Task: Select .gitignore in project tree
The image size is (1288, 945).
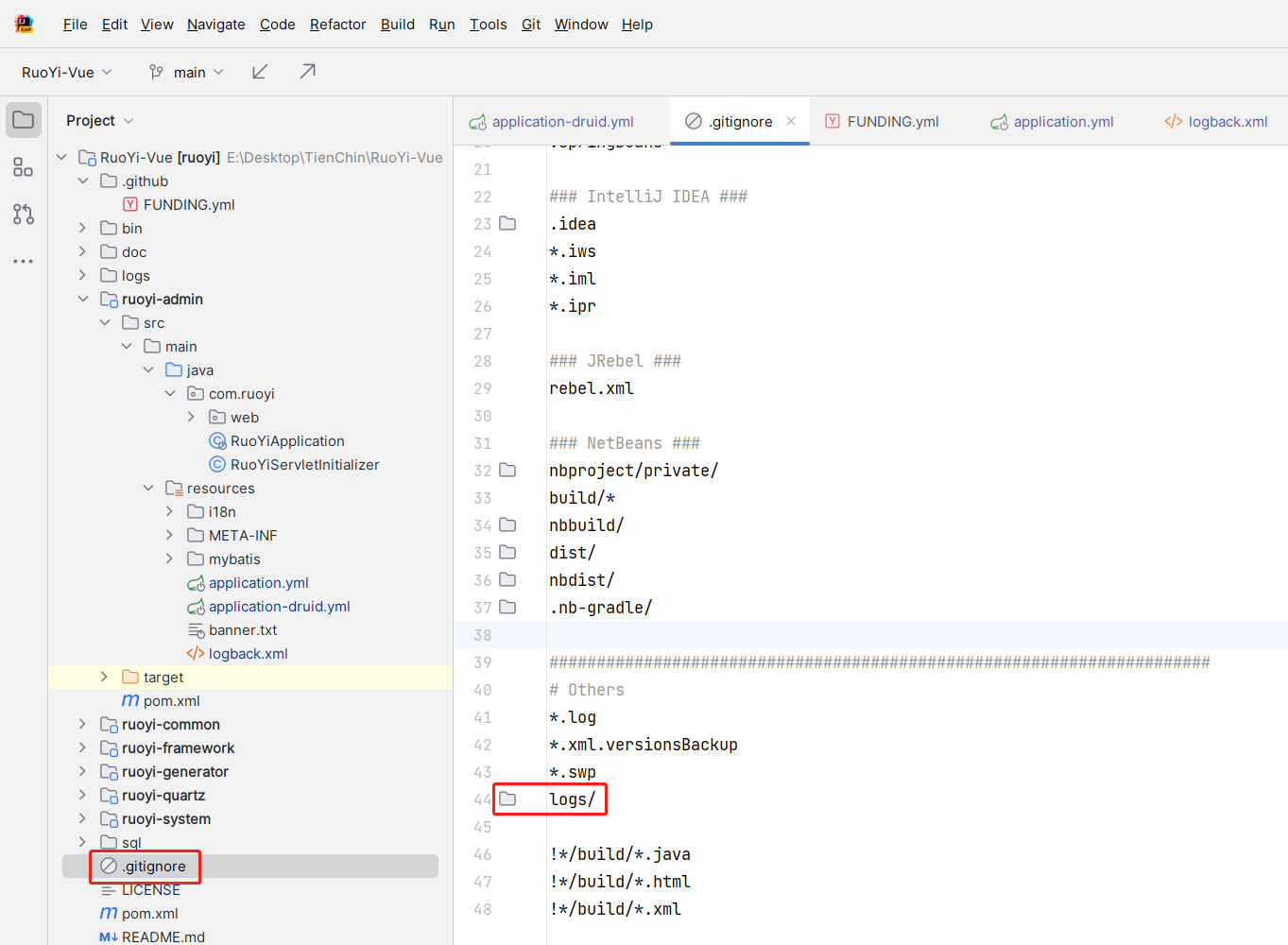Action: pyautogui.click(x=154, y=866)
